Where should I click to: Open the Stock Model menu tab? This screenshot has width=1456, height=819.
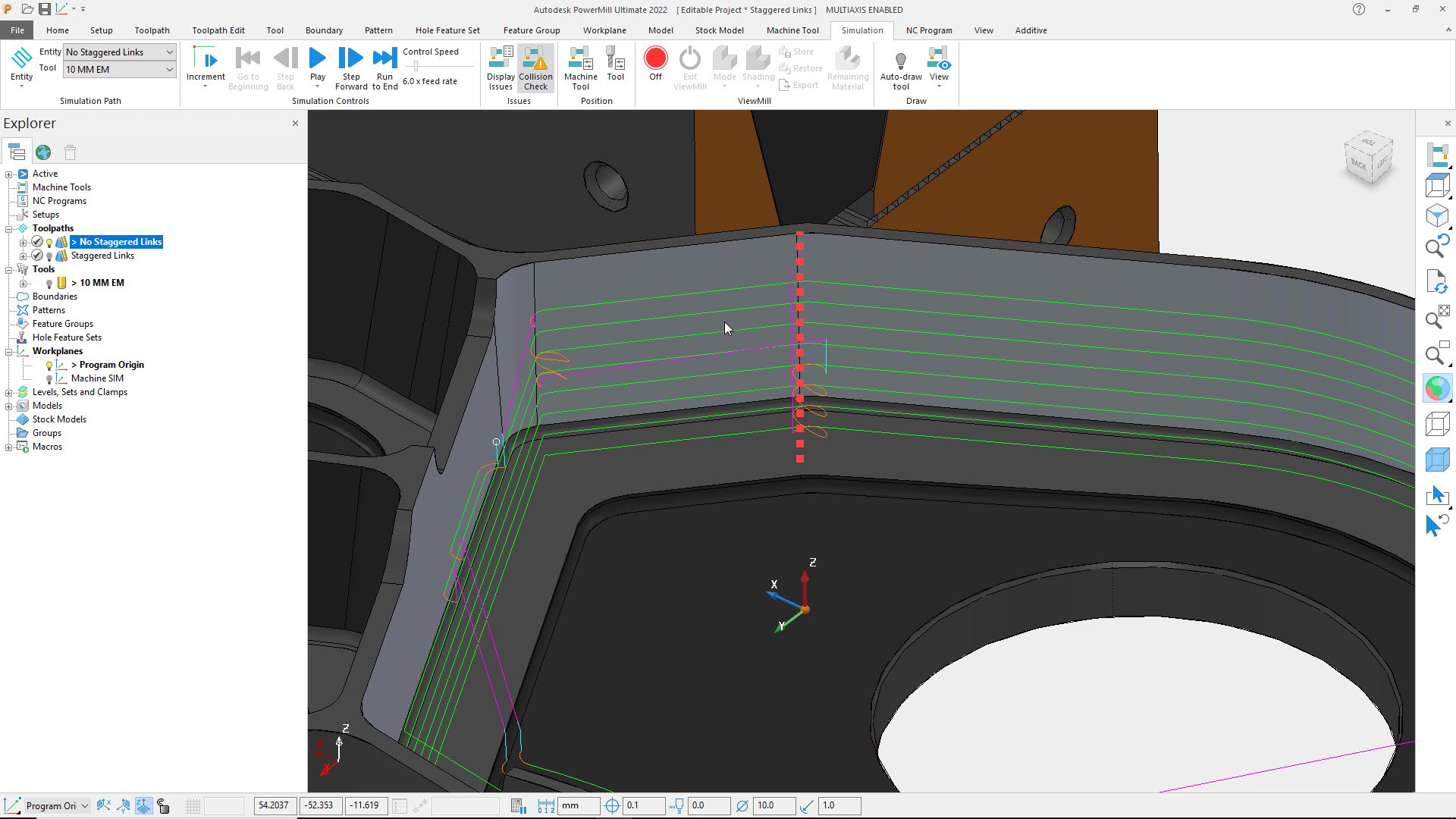tap(718, 30)
